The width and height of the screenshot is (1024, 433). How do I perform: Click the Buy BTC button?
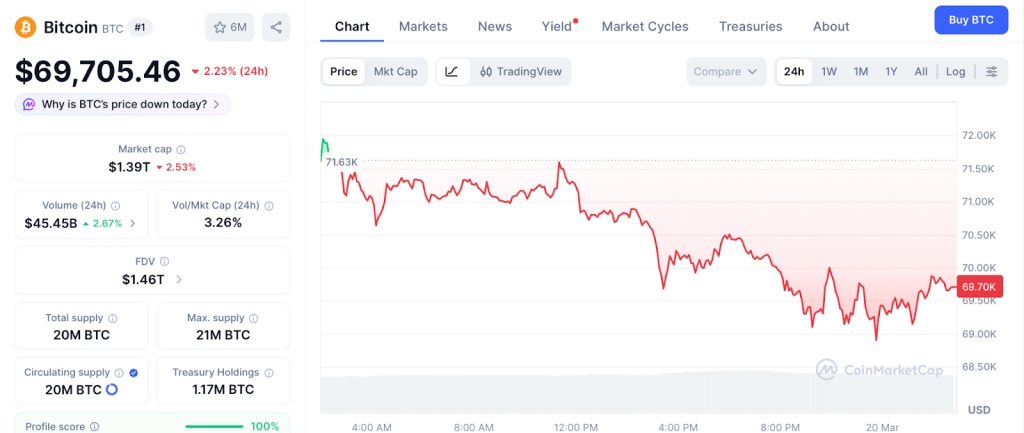(x=970, y=20)
